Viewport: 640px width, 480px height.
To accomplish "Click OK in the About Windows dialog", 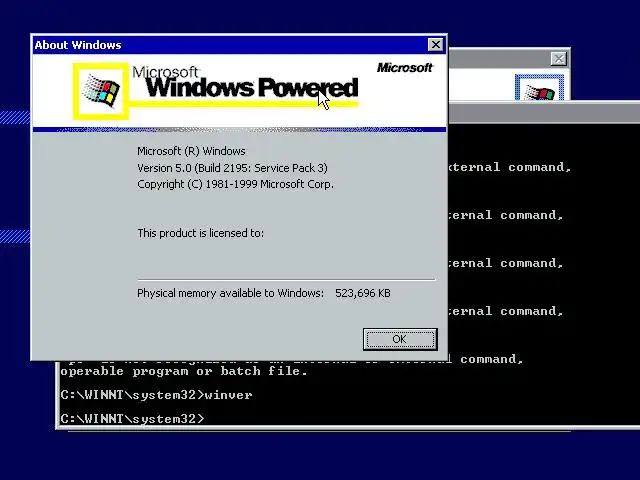I will coord(400,339).
